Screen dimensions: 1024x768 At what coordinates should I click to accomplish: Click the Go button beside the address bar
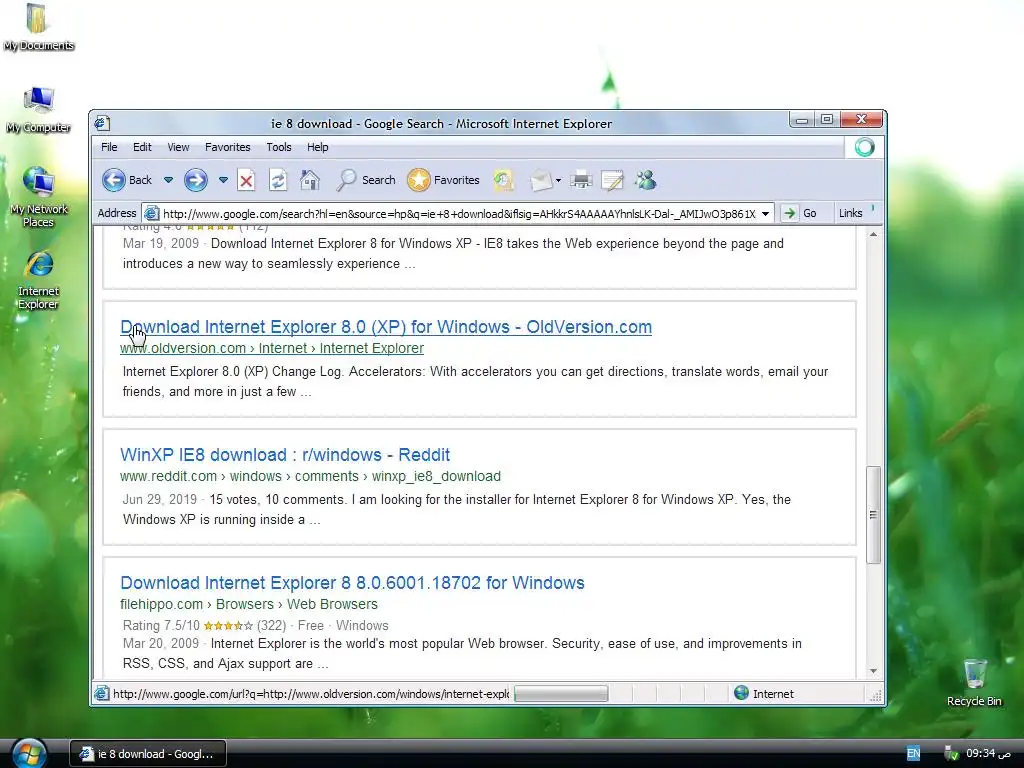coord(801,213)
